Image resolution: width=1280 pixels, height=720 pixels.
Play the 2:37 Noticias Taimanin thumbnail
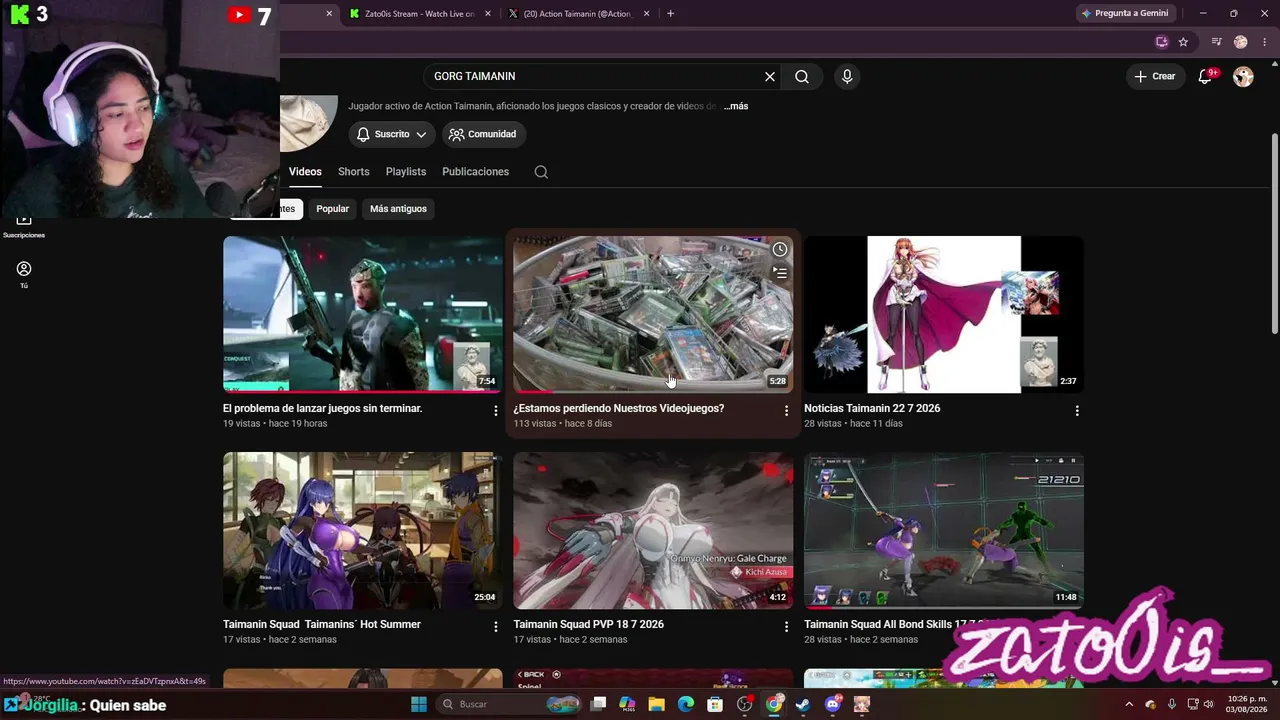coord(944,314)
